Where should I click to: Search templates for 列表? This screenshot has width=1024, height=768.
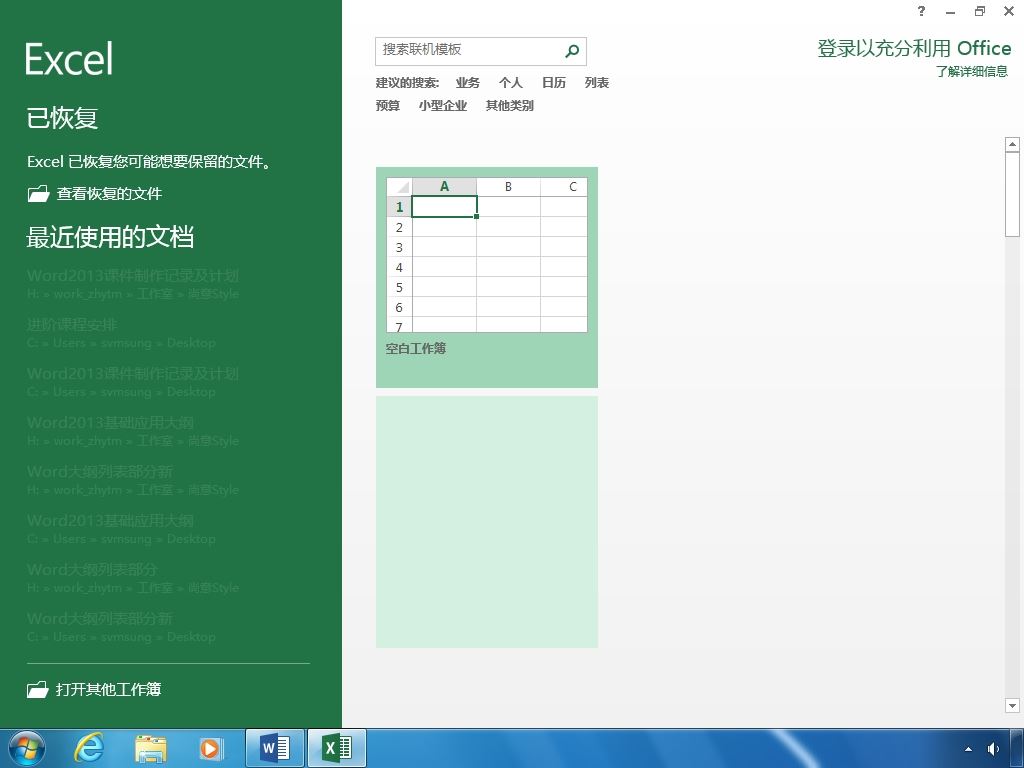pos(597,83)
